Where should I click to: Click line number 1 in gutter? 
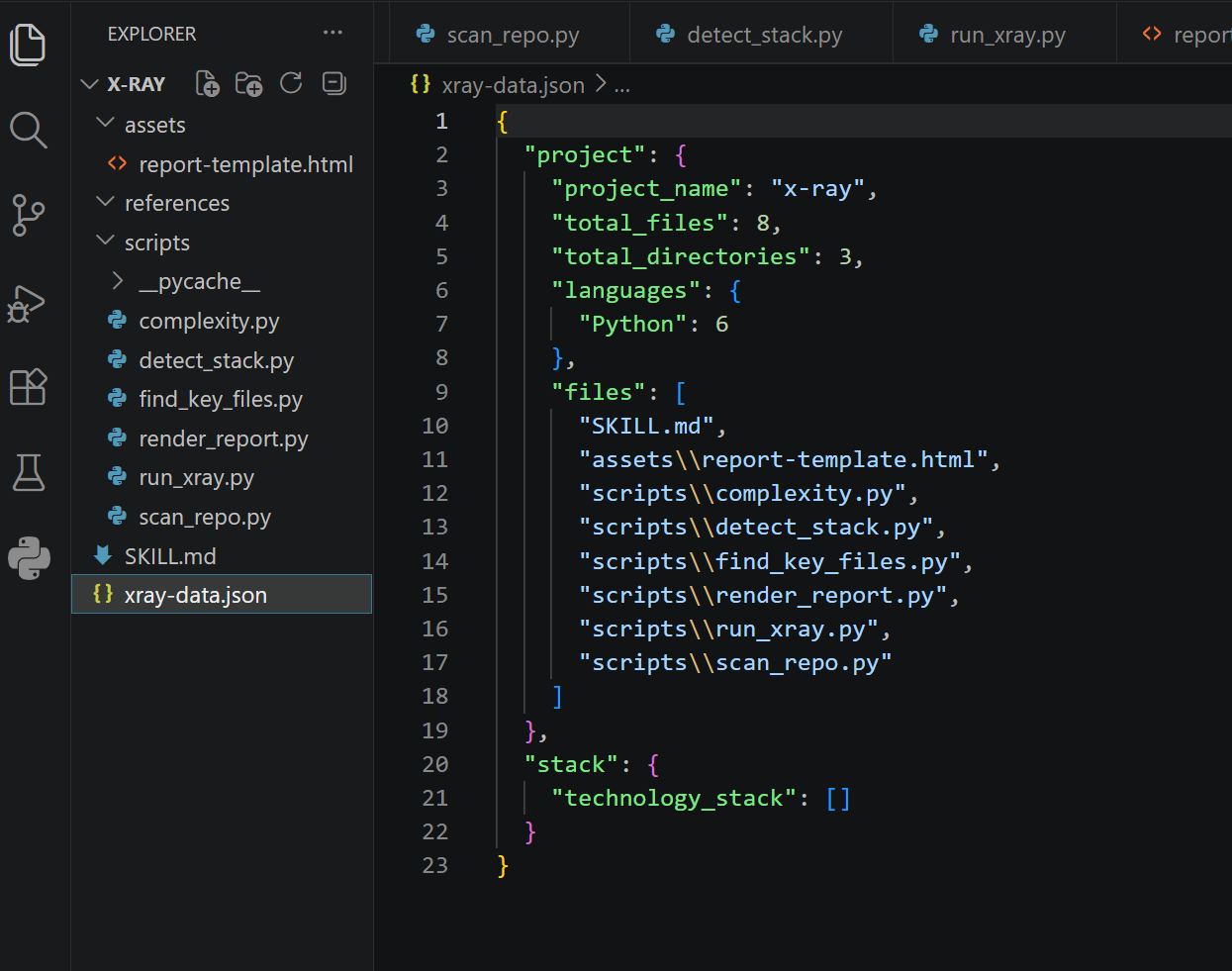pyautogui.click(x=441, y=121)
